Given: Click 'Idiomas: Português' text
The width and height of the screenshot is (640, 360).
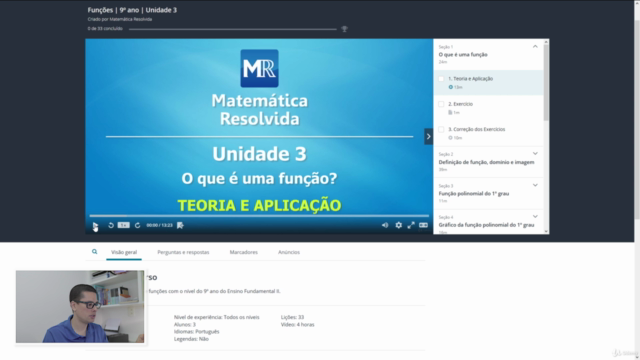Looking at the screenshot, I should click(x=197, y=331).
